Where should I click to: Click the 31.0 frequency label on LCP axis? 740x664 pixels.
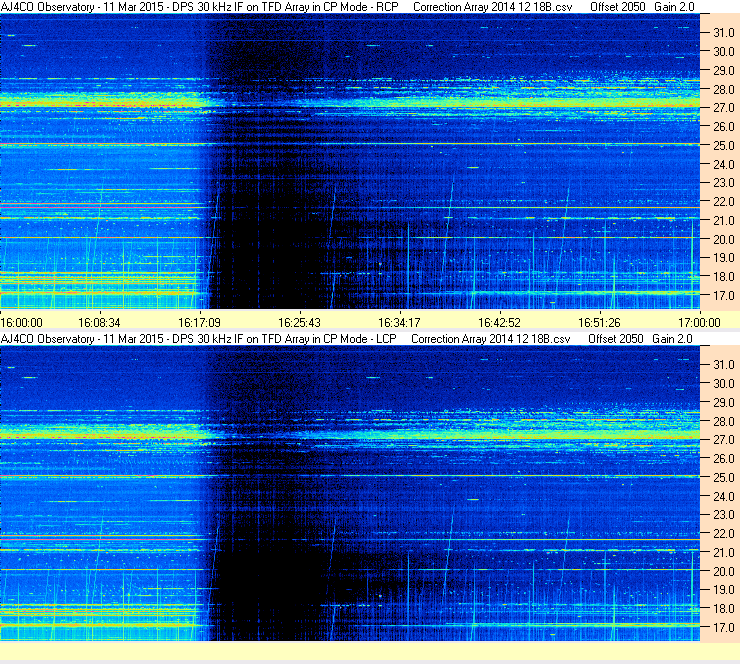point(724,365)
